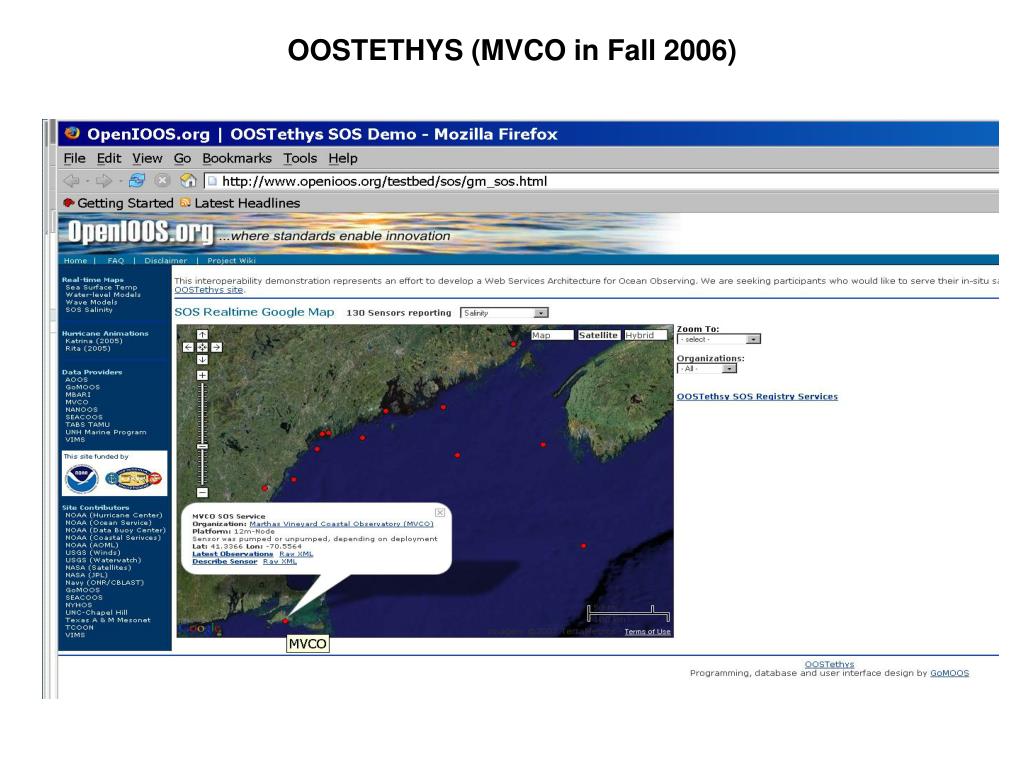Open NASA (Satellites) contributor link

pyautogui.click(x=98, y=568)
